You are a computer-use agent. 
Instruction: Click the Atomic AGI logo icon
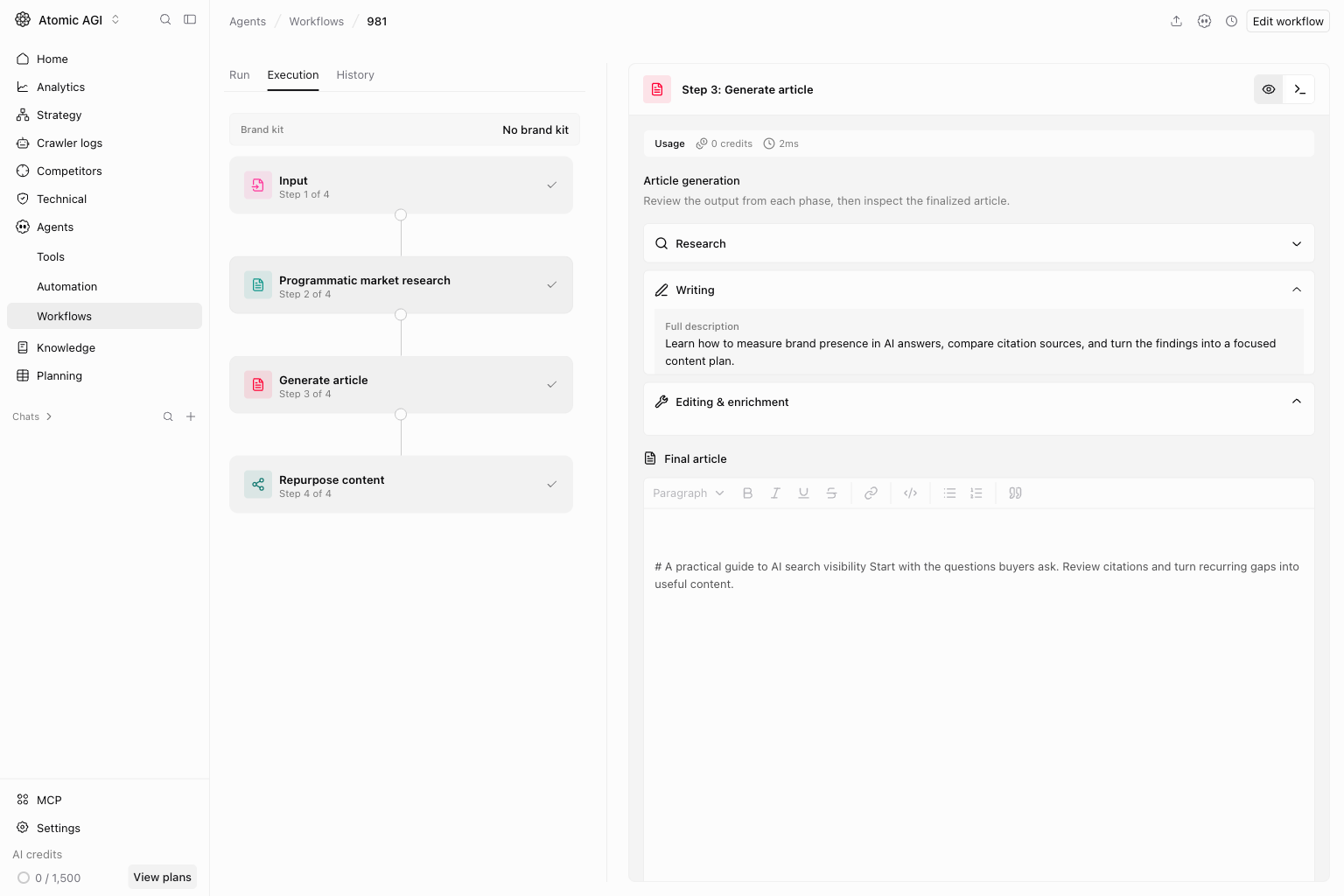(23, 19)
